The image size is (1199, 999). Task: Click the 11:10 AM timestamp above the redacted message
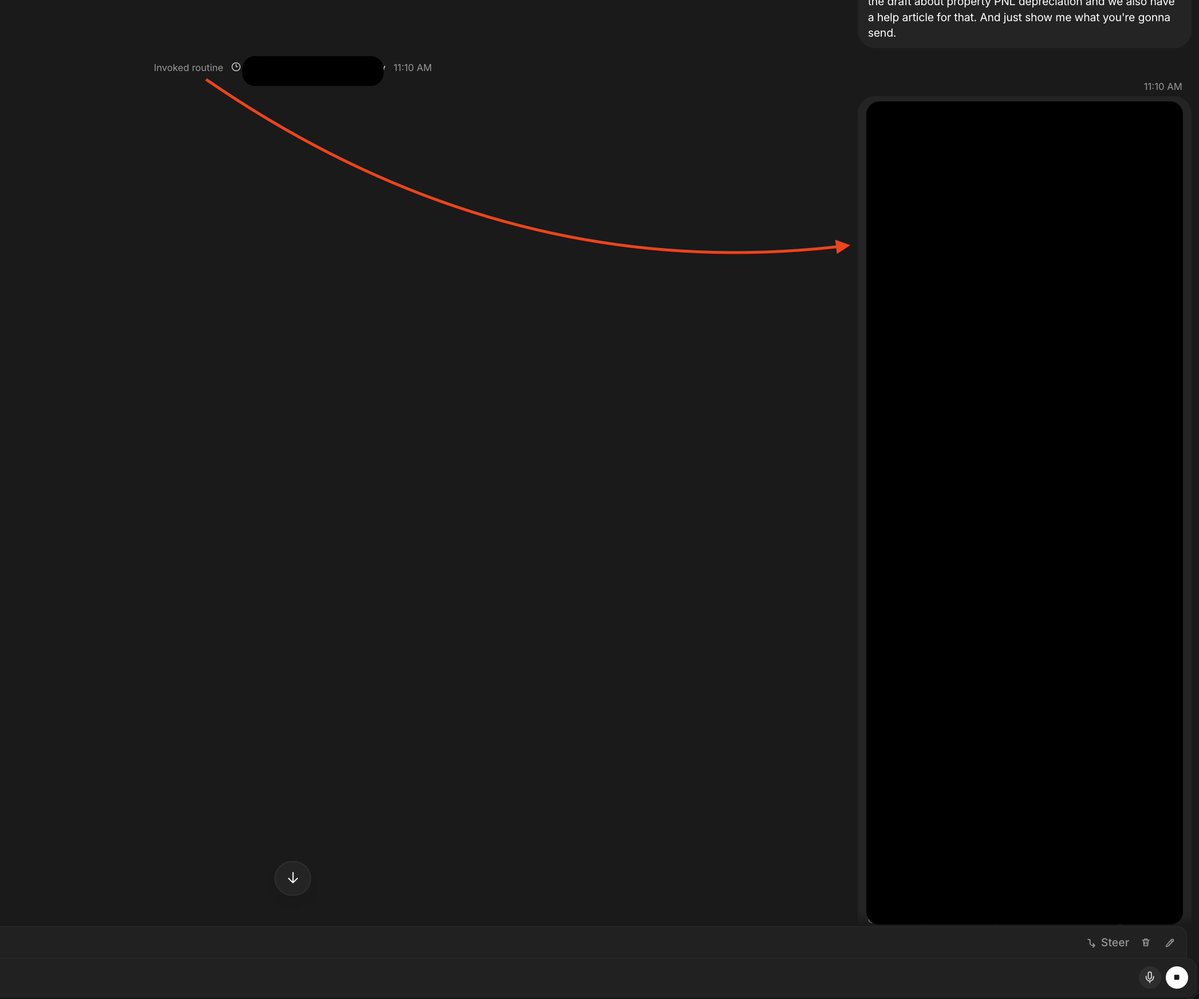[1162, 86]
